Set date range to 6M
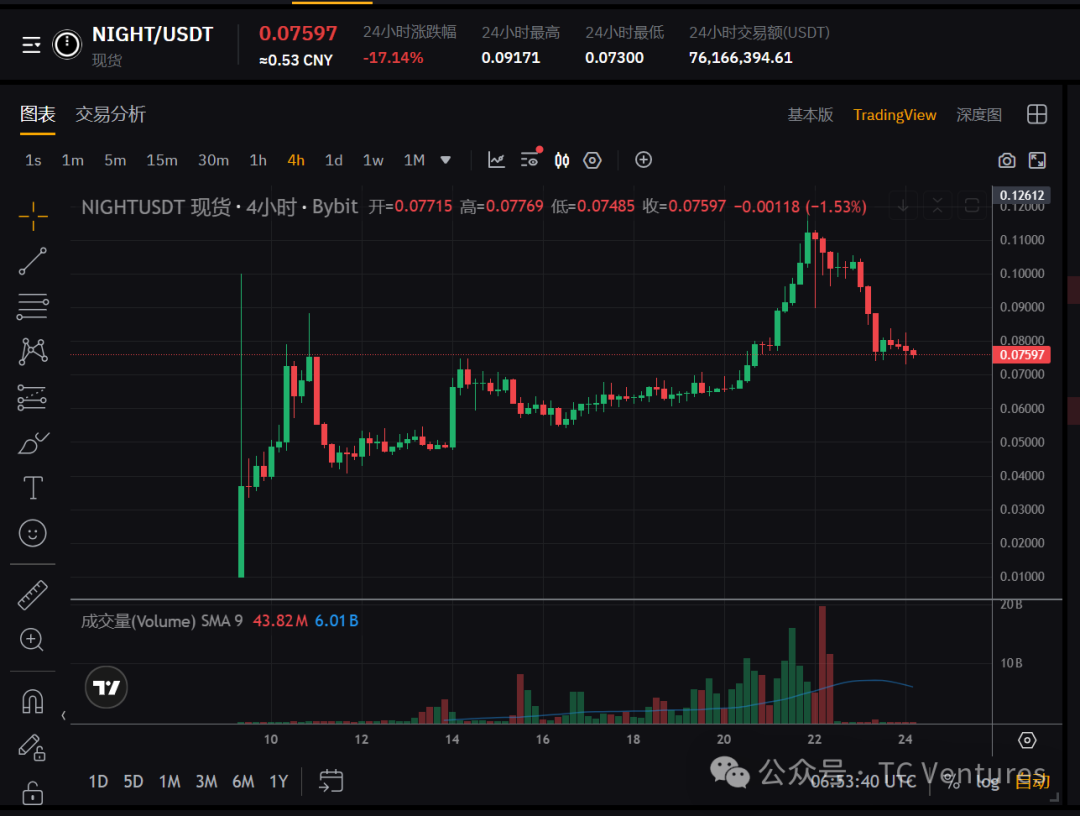 click(x=243, y=782)
